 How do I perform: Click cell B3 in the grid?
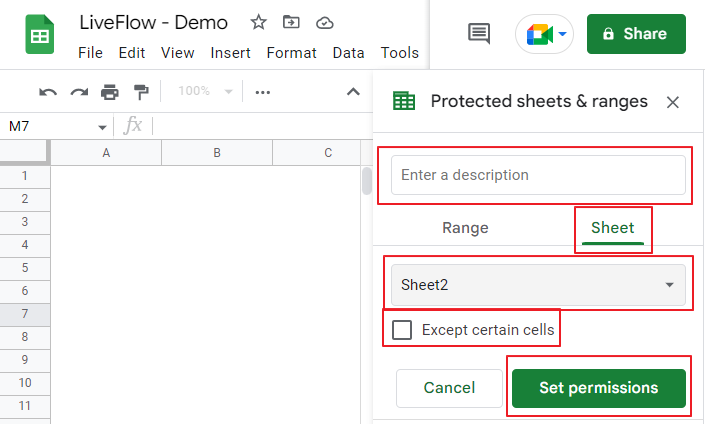pos(217,222)
